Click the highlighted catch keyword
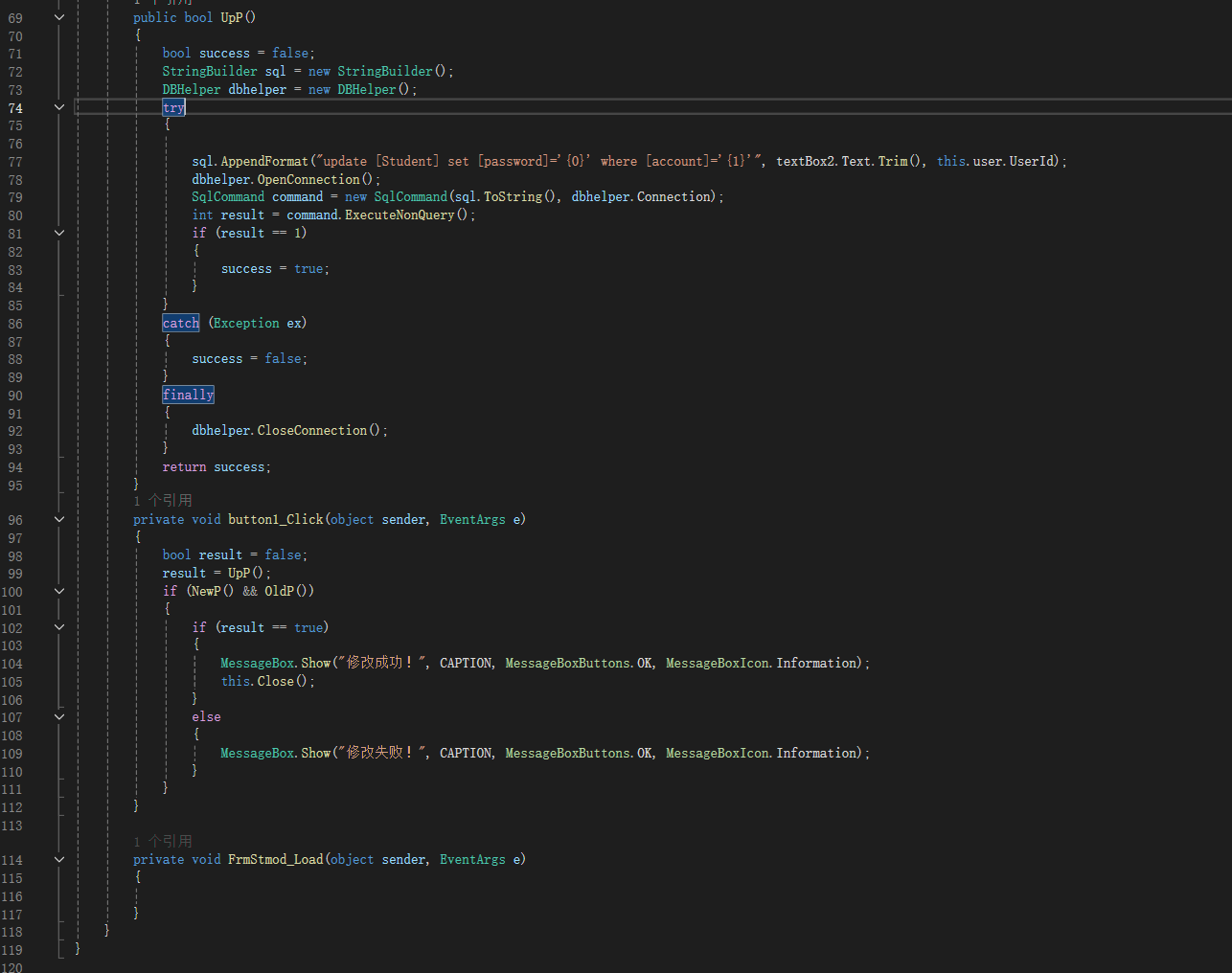The height and width of the screenshot is (973, 1232). pyautogui.click(x=181, y=323)
